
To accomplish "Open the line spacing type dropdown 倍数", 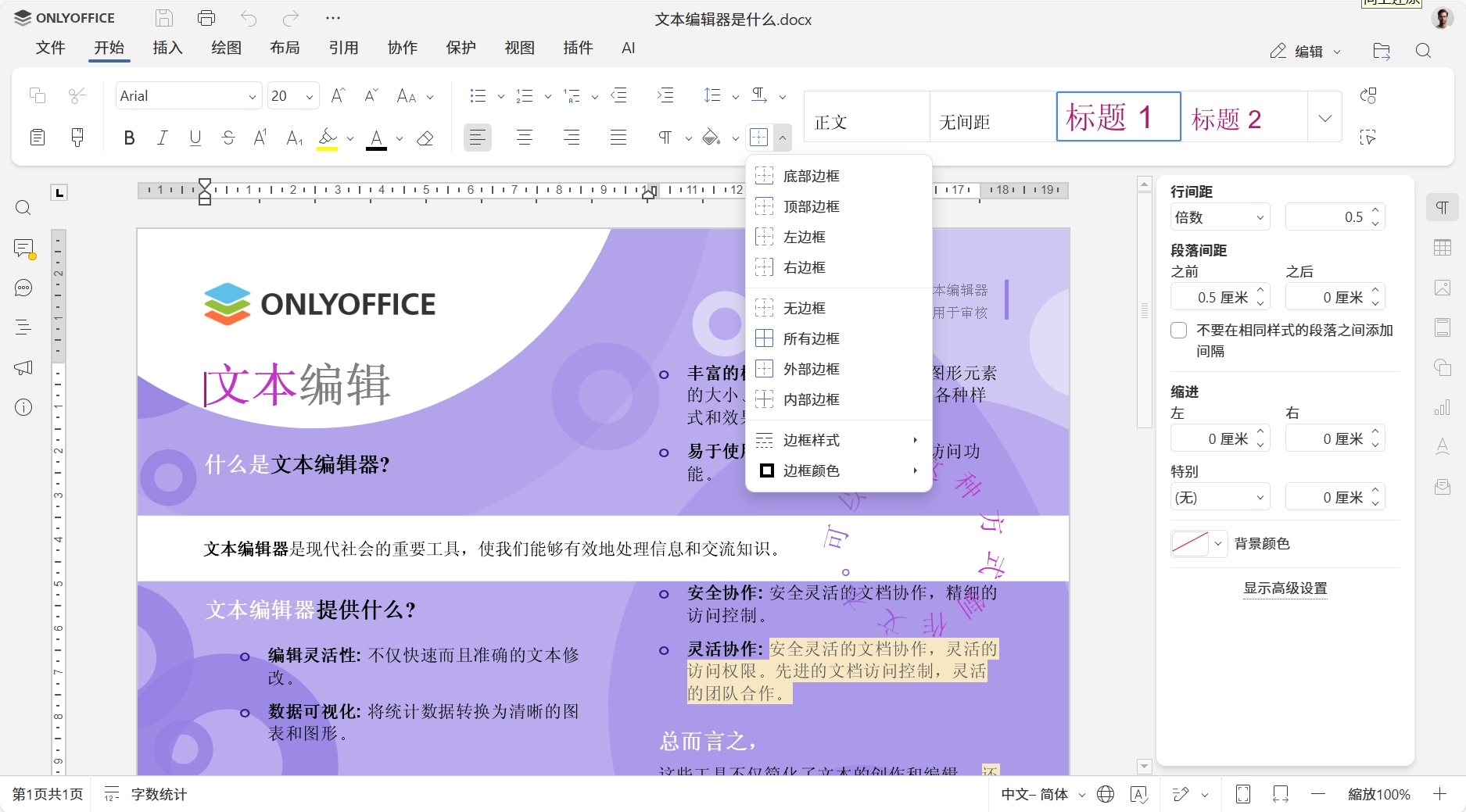I will click(1220, 217).
